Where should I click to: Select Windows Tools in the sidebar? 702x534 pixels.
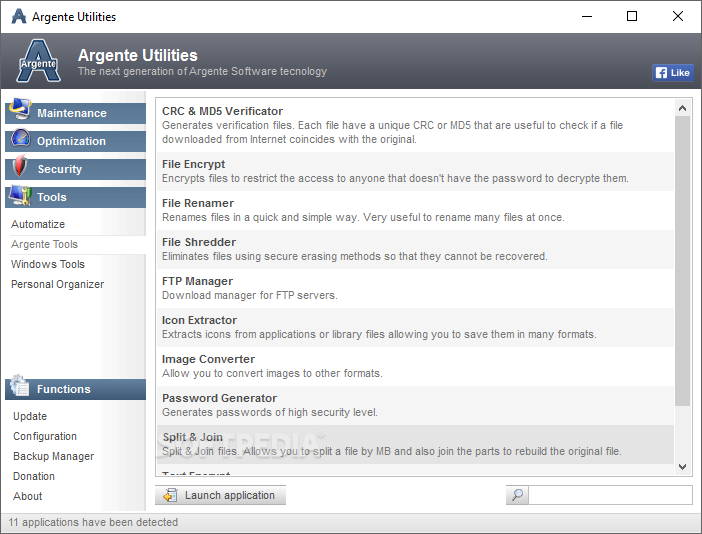[48, 264]
